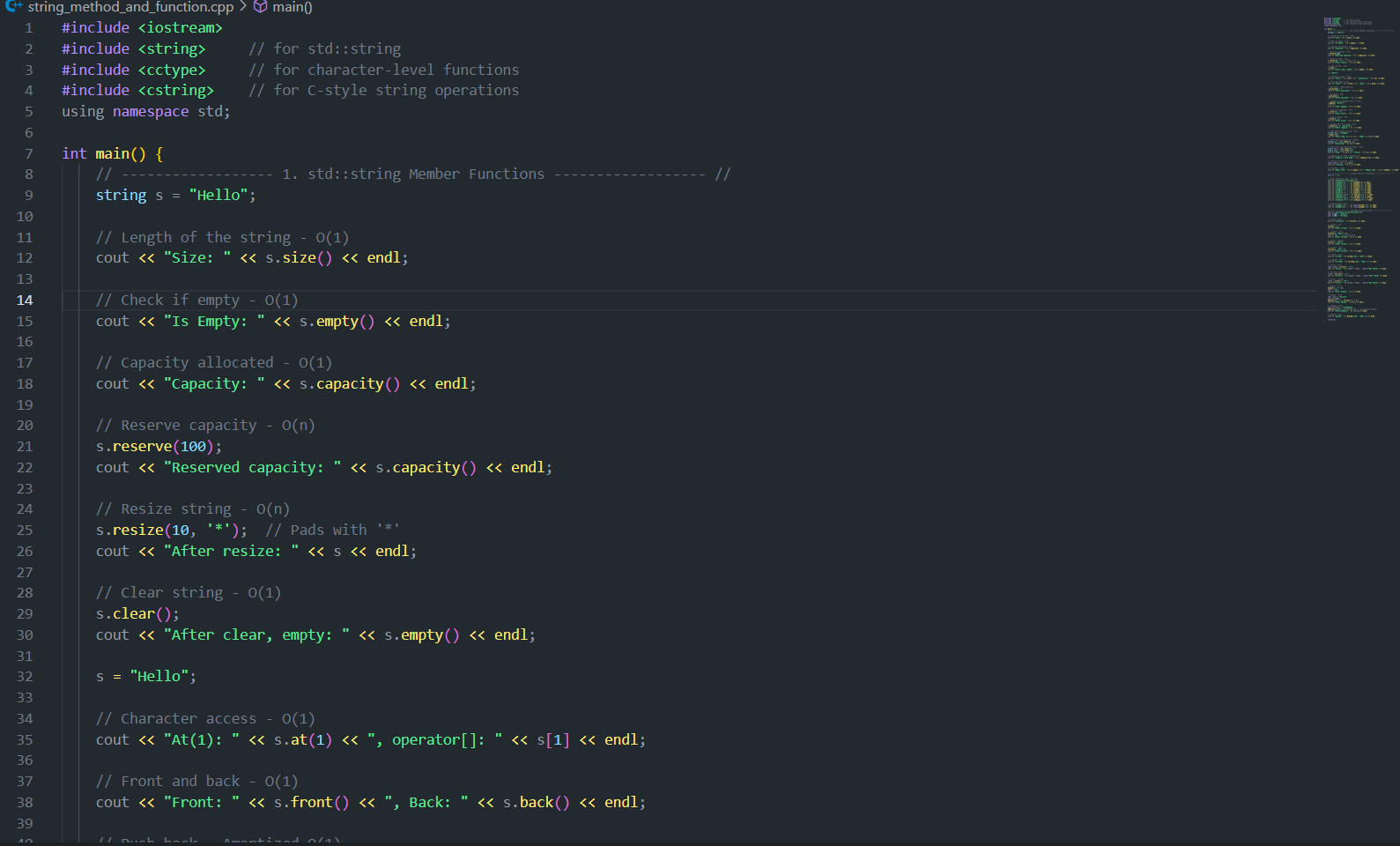Click '<string>' in the include line
Screen dimensions: 1400x846
172,49
